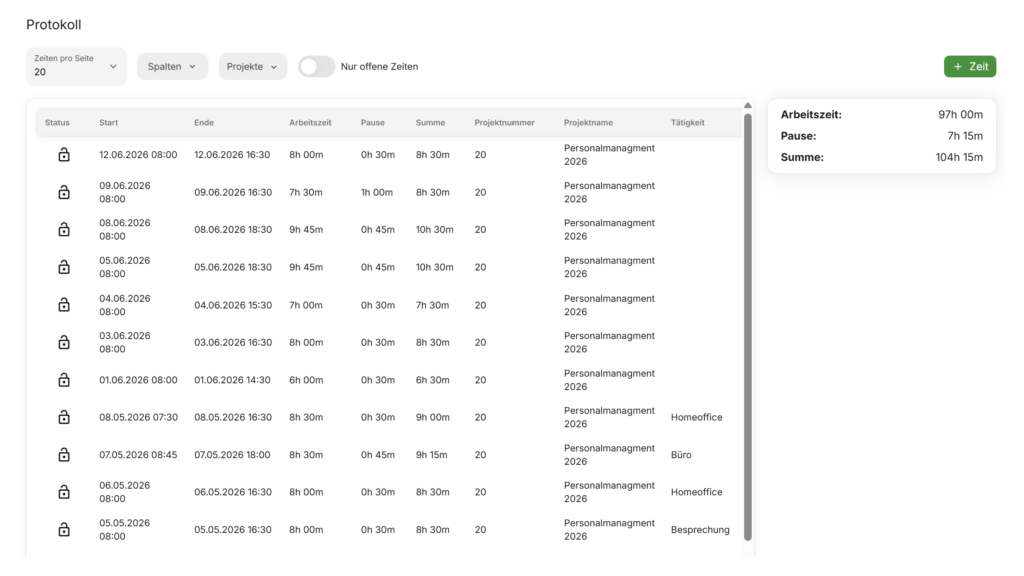1024x576 pixels.
Task: Click the lock icon for 12.06.2026 entry
Action: point(63,155)
